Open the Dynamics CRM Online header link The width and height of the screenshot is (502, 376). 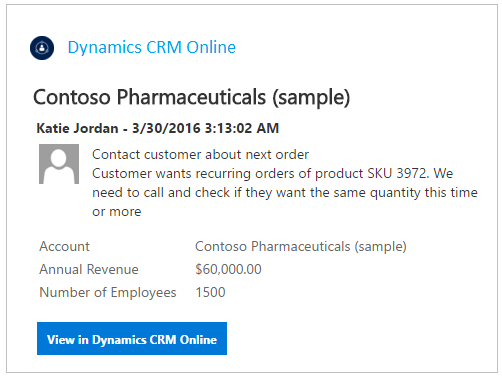click(x=152, y=48)
